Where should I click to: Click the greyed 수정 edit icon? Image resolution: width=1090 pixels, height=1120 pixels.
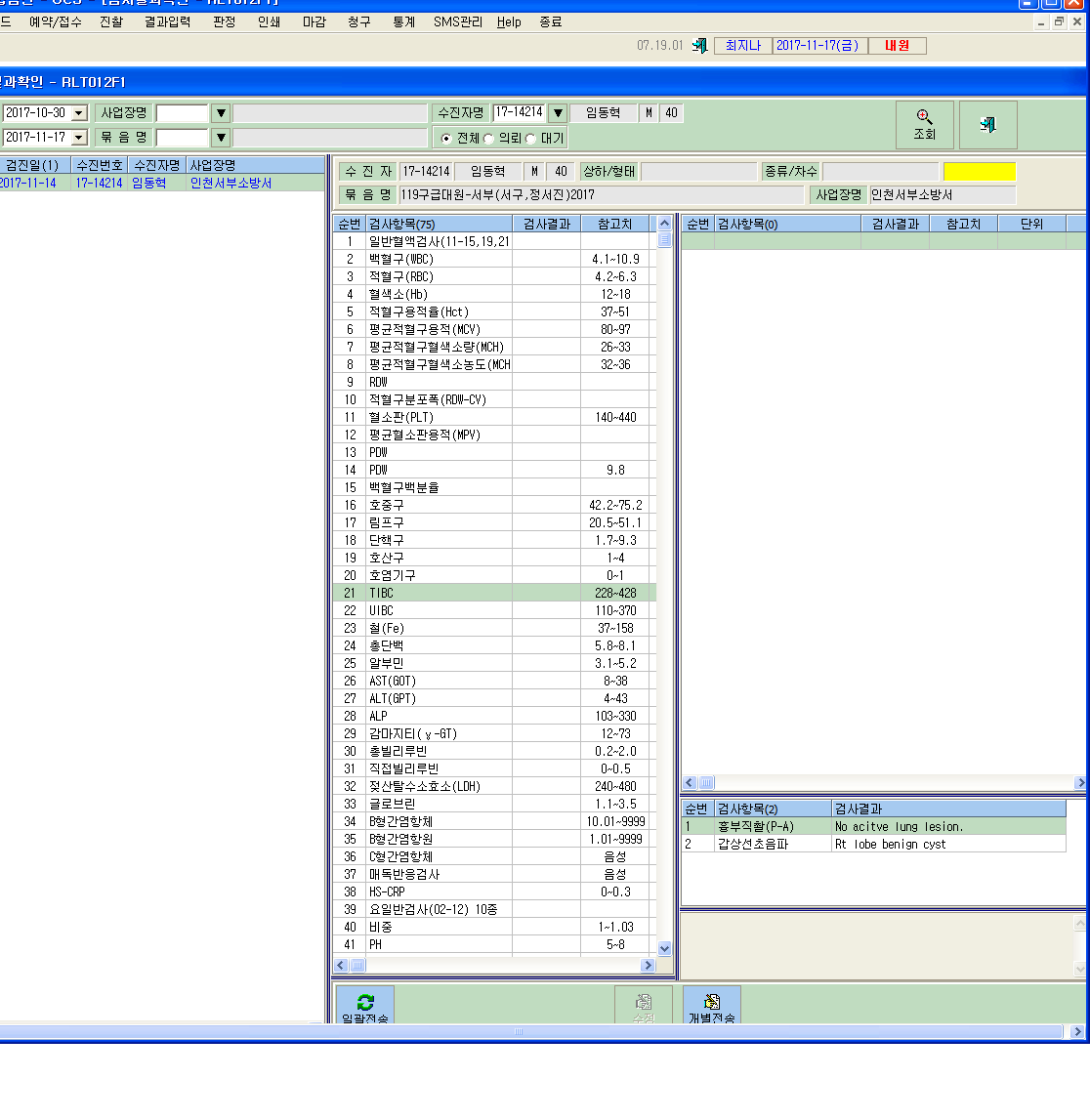[x=643, y=1002]
